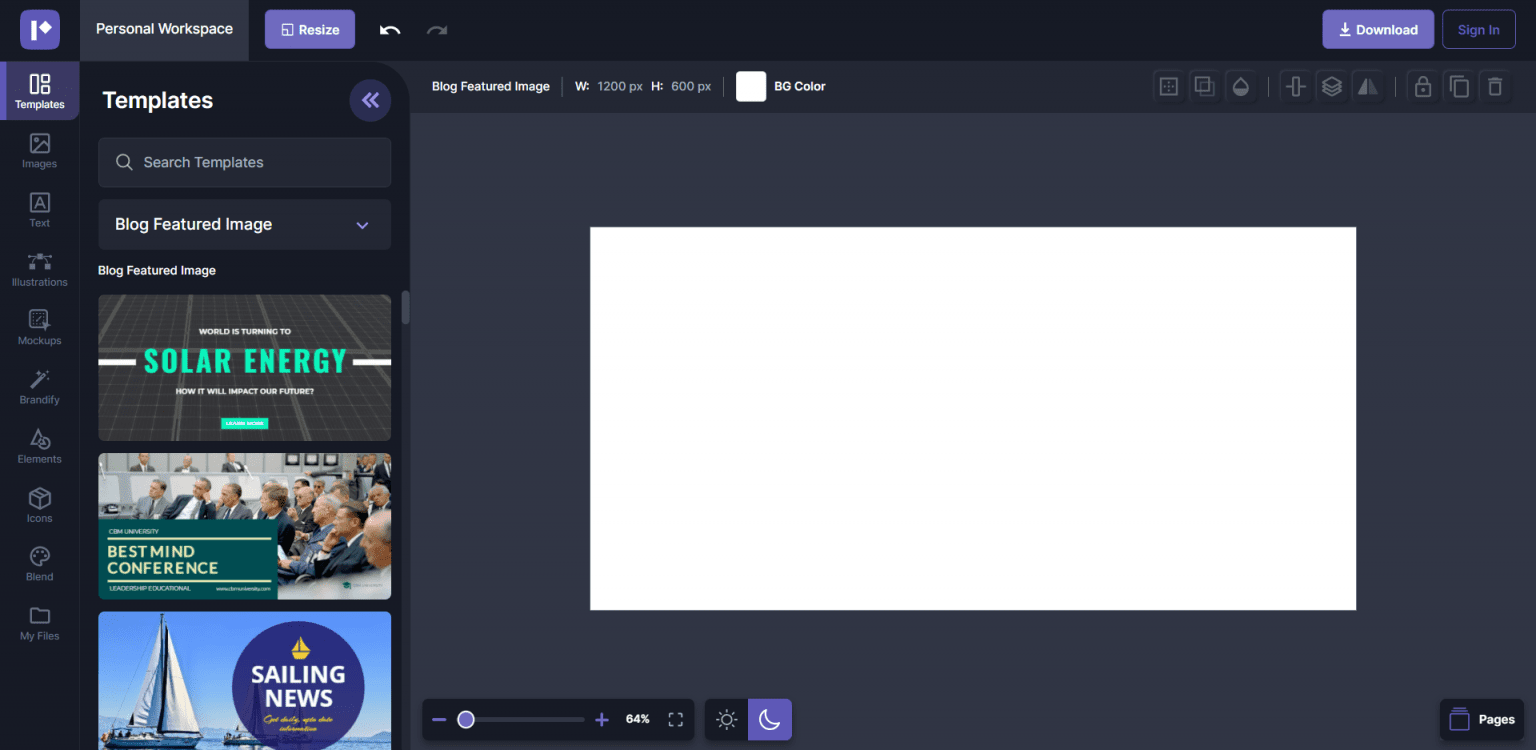
Task: Open the Mockups panel
Action: pyautogui.click(x=40, y=328)
